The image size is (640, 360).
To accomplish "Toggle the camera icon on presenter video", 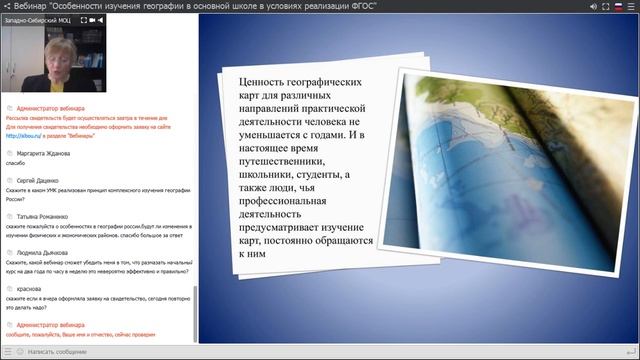I will tap(92, 20).
